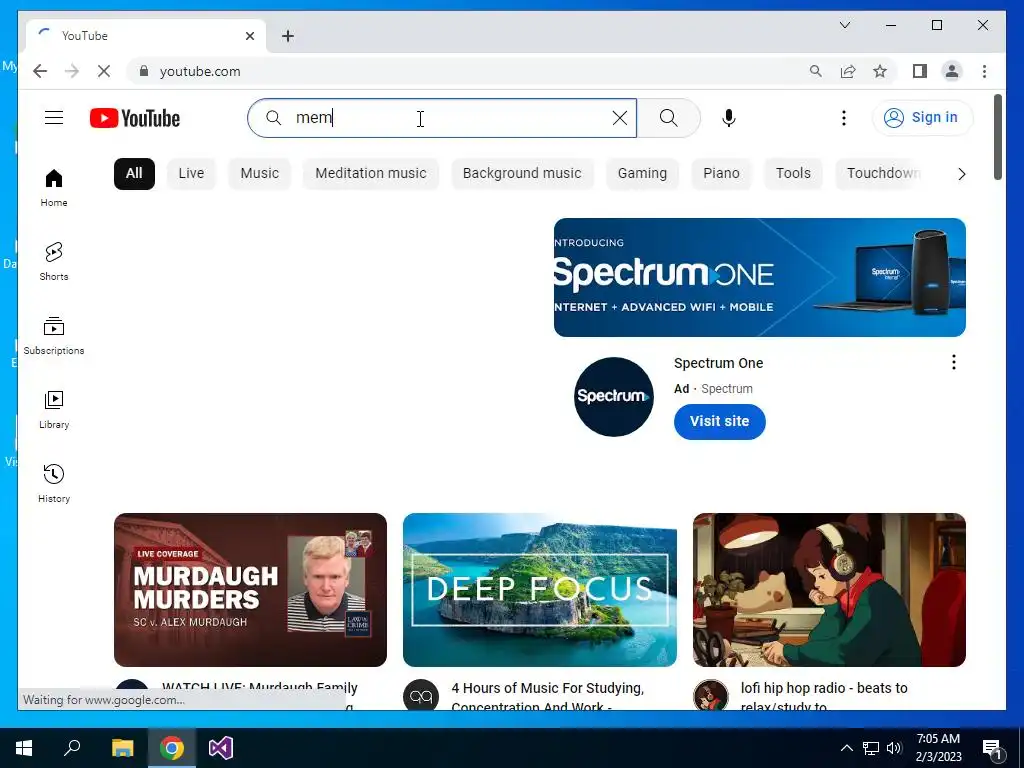Select the All filter chip
Screen dimensions: 1024x768
coord(134,174)
